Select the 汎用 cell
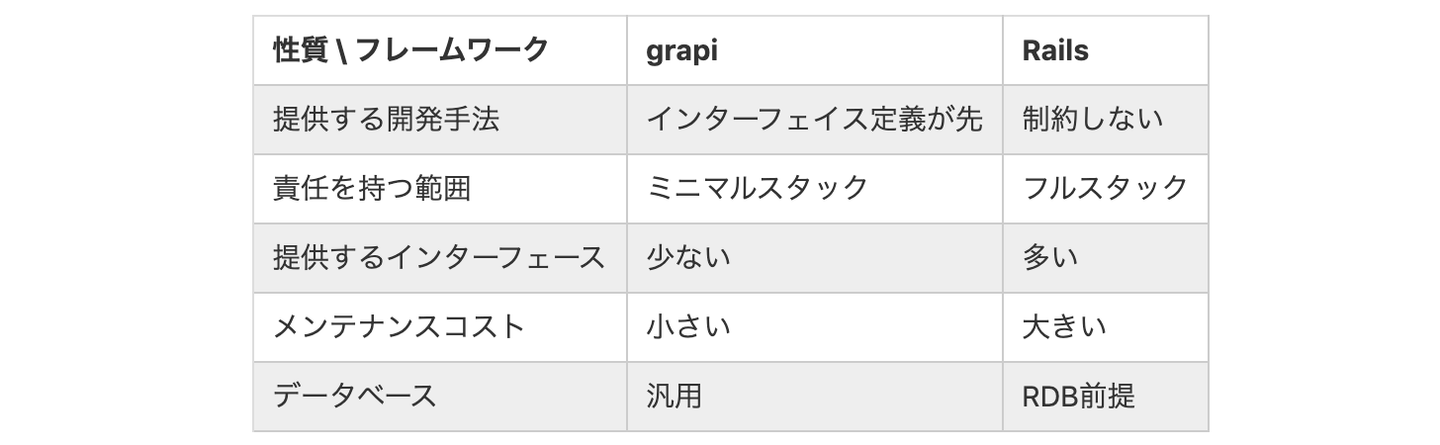The height and width of the screenshot is (445, 1440). 674,395
